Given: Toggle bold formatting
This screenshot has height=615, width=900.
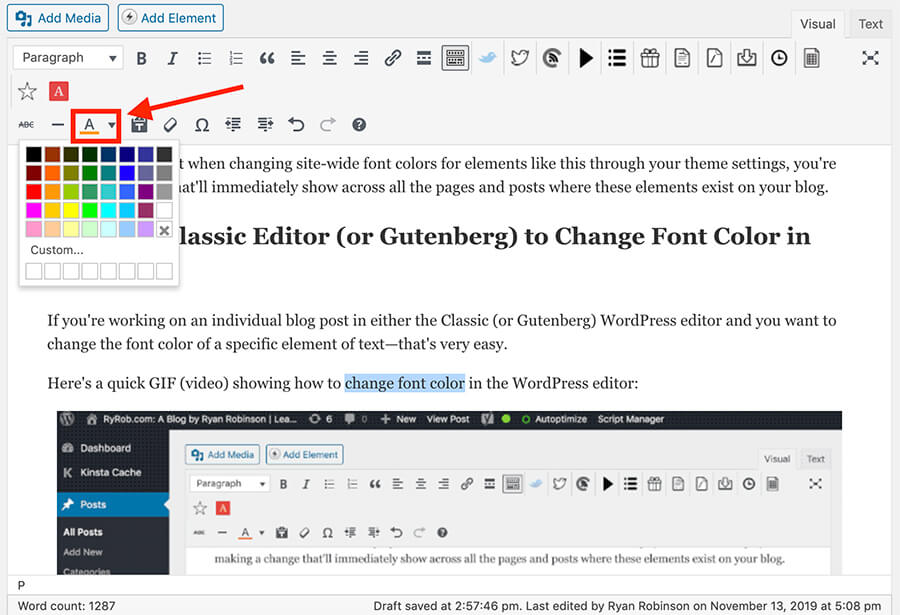Looking at the screenshot, I should pyautogui.click(x=141, y=58).
